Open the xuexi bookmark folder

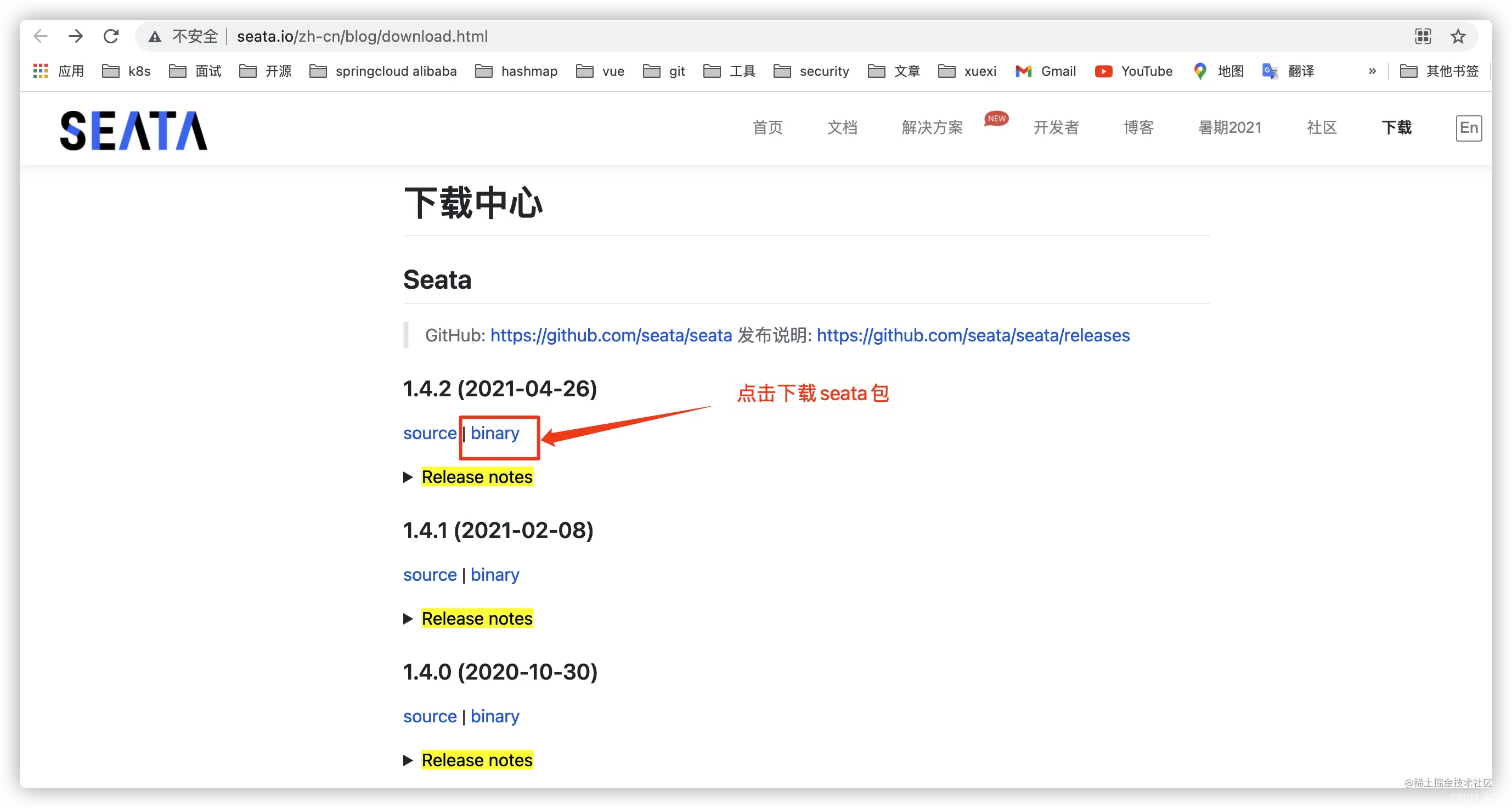point(967,71)
